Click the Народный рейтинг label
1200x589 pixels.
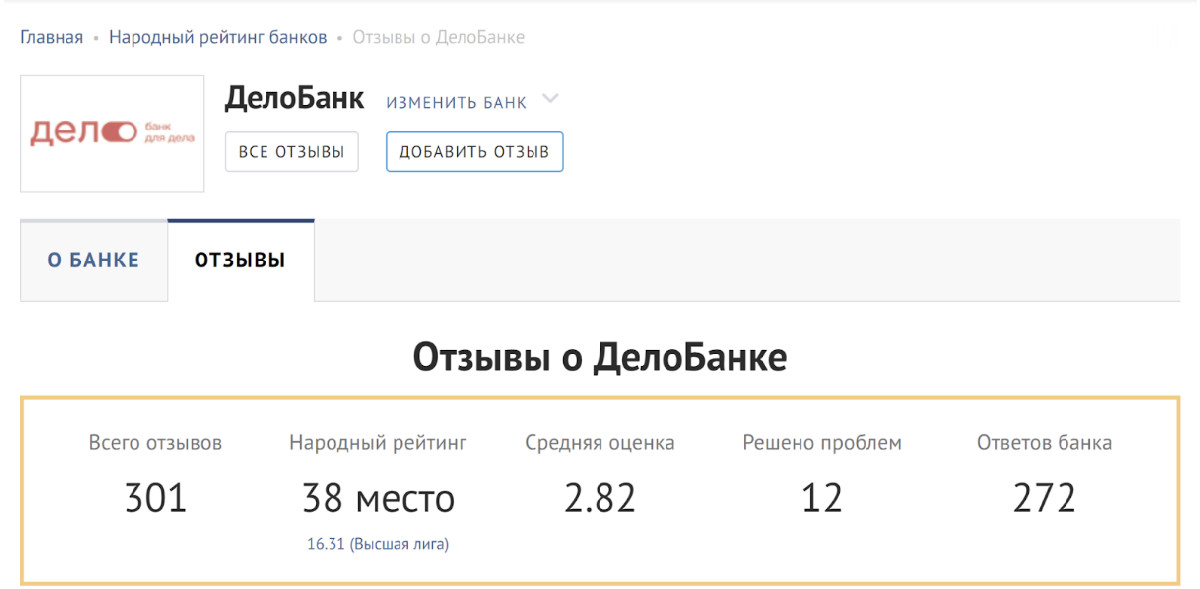(378, 442)
